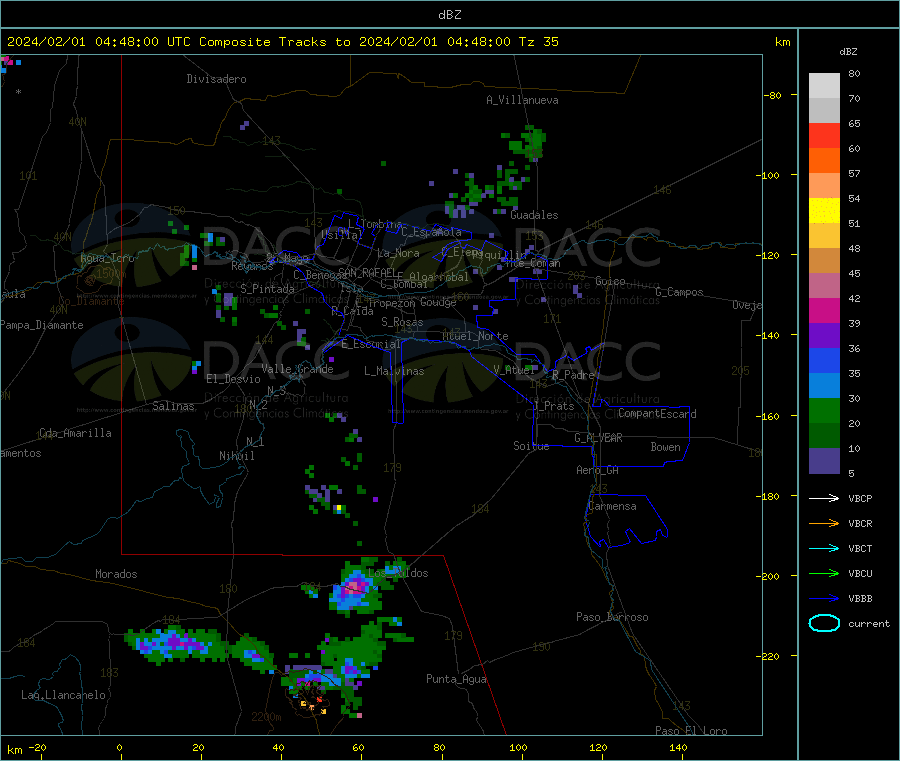This screenshot has height=761, width=900.
Task: Click the orange VBCR arrow legend icon
Action: click(824, 523)
